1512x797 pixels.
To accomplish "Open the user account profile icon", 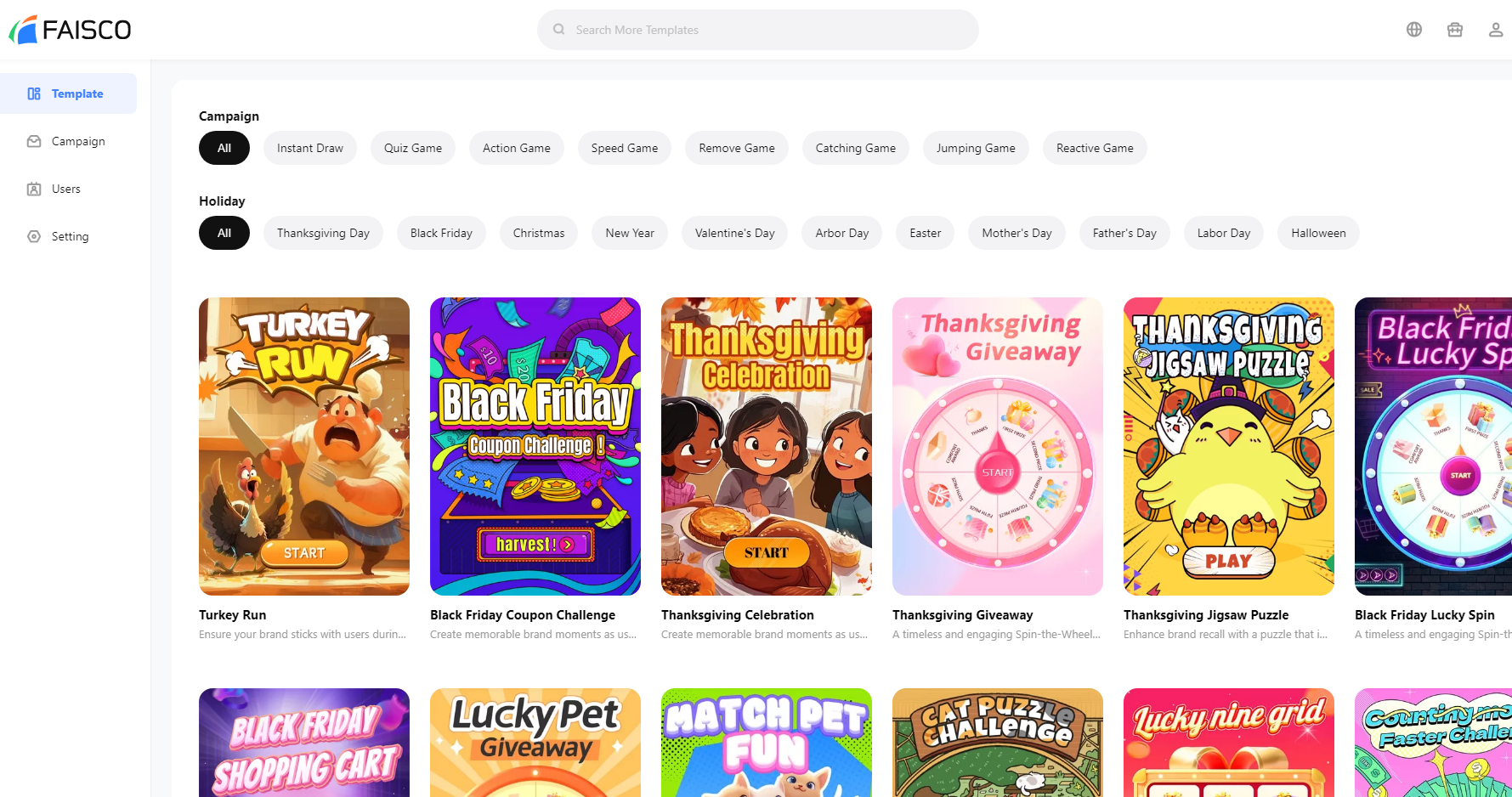I will [1496, 30].
